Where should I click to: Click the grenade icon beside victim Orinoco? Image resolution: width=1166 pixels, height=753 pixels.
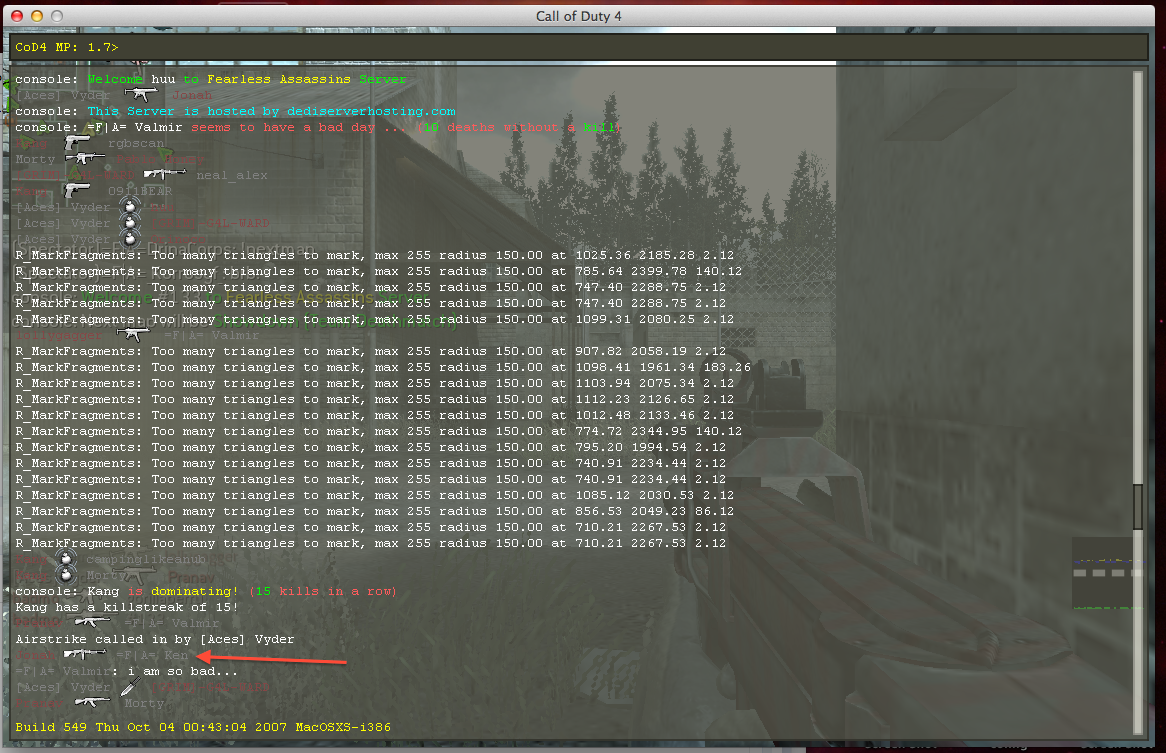(x=130, y=239)
